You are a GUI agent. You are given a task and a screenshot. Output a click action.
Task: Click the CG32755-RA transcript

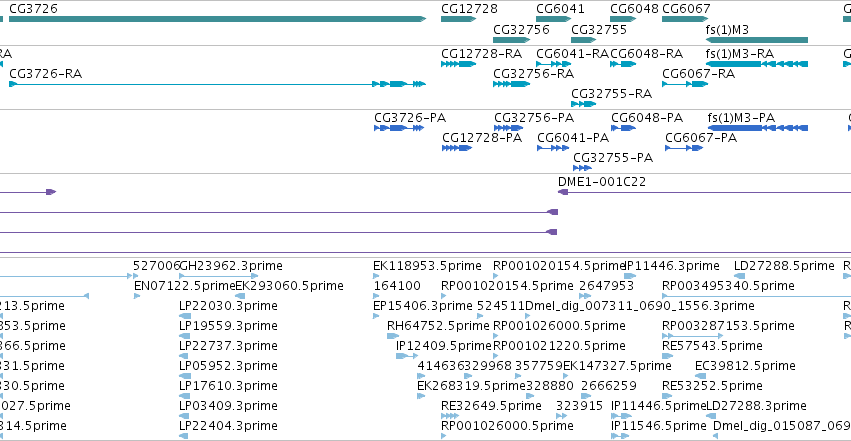click(x=584, y=104)
